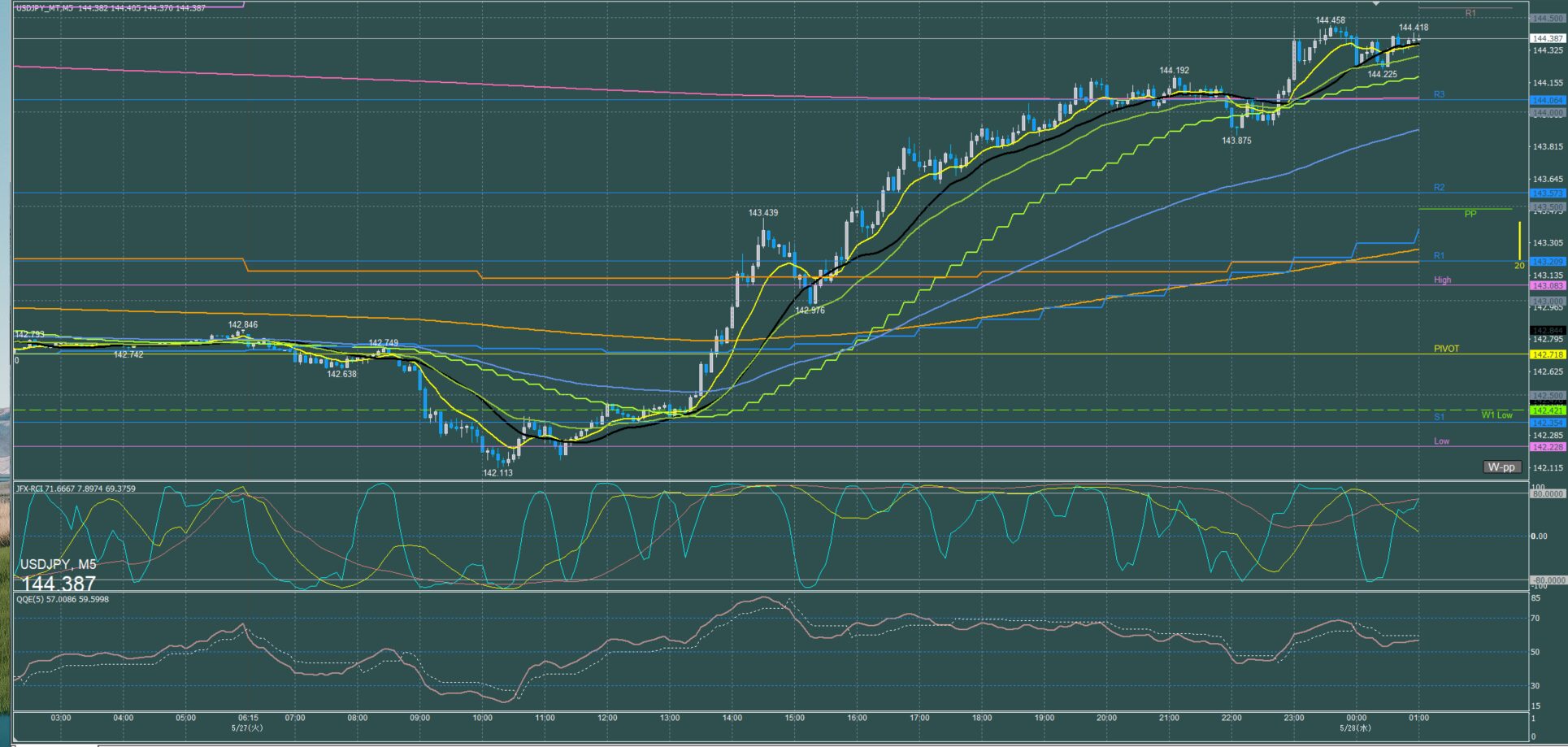Toggle the W-pp weekly pivot button

(1501, 467)
